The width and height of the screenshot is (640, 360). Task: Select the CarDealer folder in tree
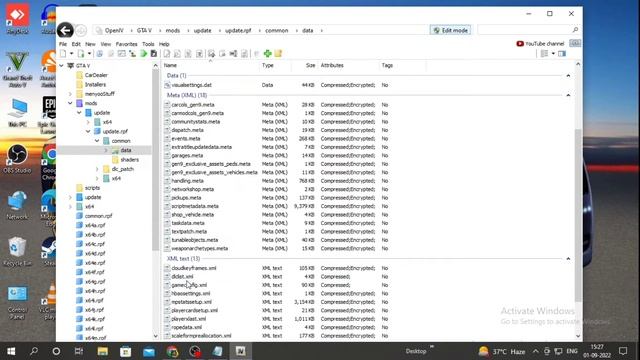[96, 75]
